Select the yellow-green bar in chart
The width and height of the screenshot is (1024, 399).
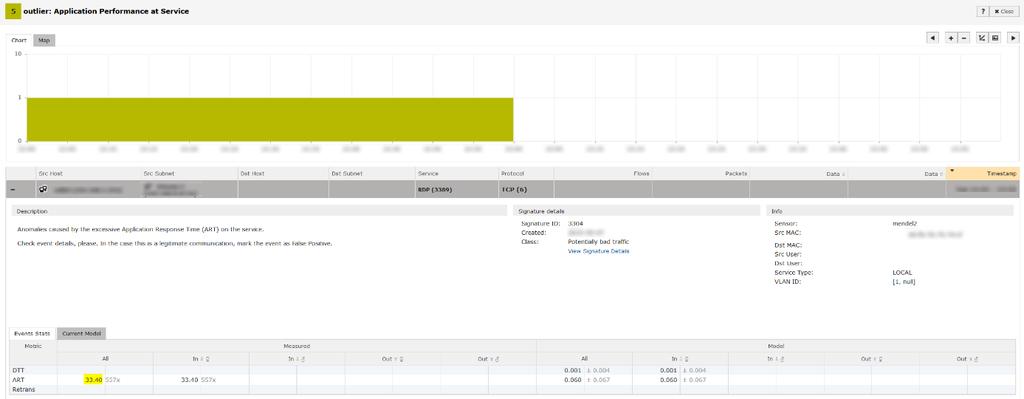(270, 120)
